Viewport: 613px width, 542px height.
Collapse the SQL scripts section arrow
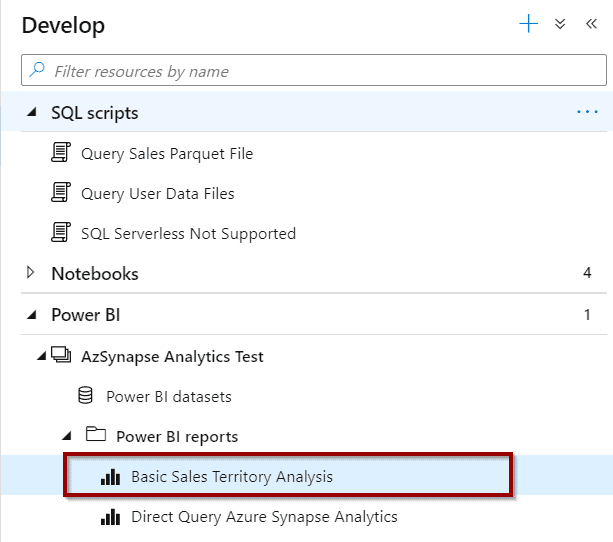pos(32,113)
